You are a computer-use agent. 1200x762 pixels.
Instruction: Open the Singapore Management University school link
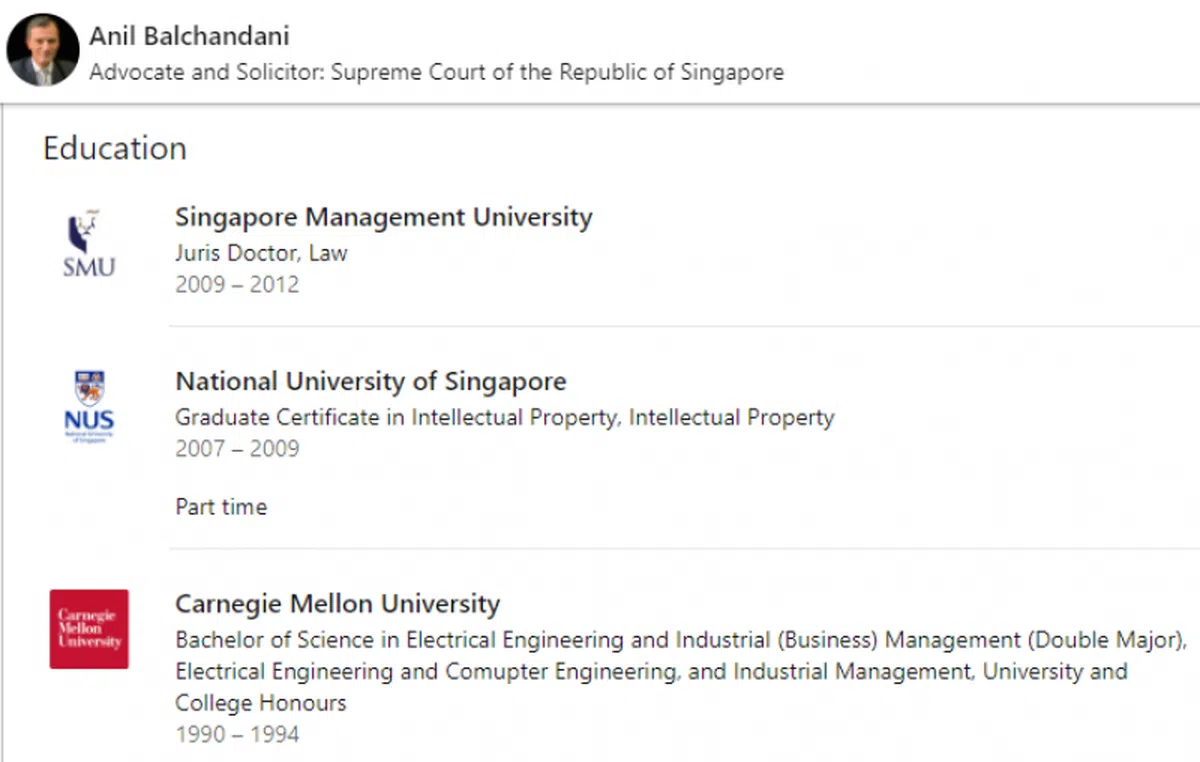[383, 217]
